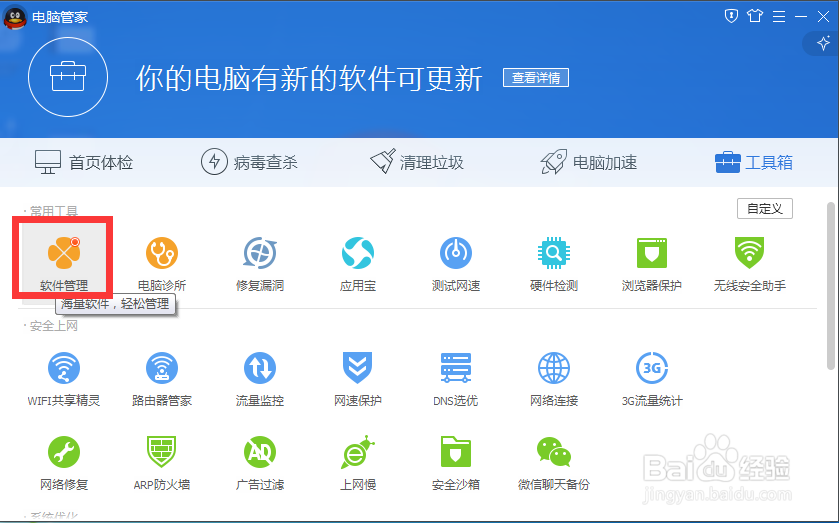Screen dimensions: 839x523
Task: Open the 微信聊天备份 tool
Action: point(554,463)
